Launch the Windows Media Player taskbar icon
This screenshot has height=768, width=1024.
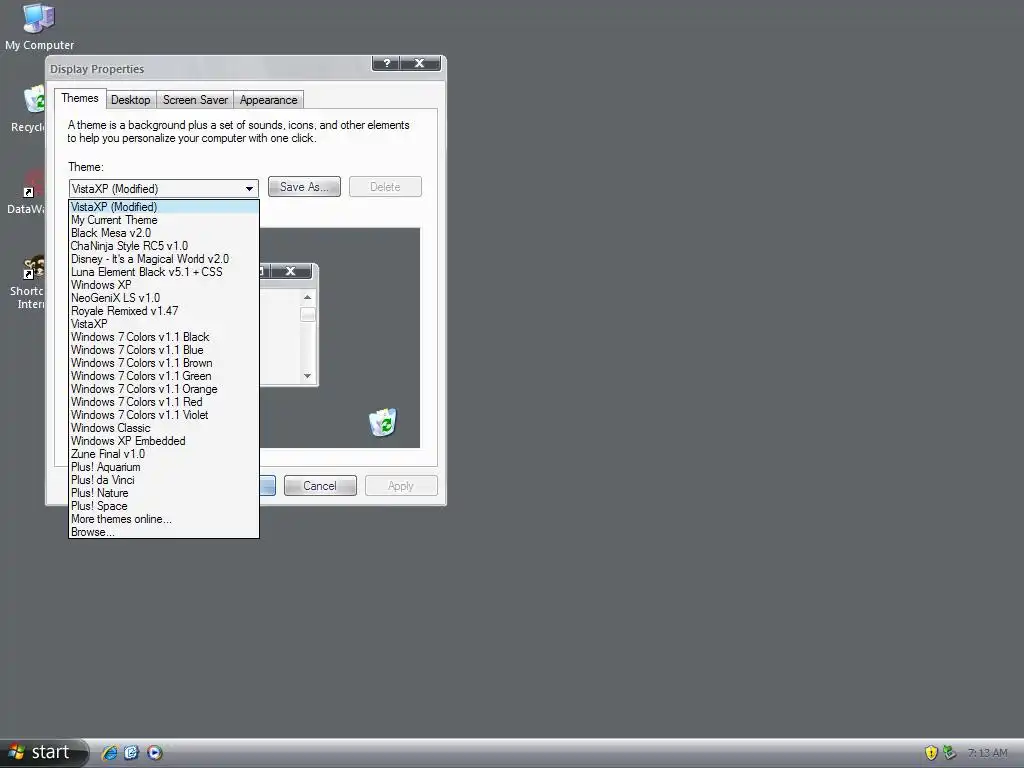point(155,753)
